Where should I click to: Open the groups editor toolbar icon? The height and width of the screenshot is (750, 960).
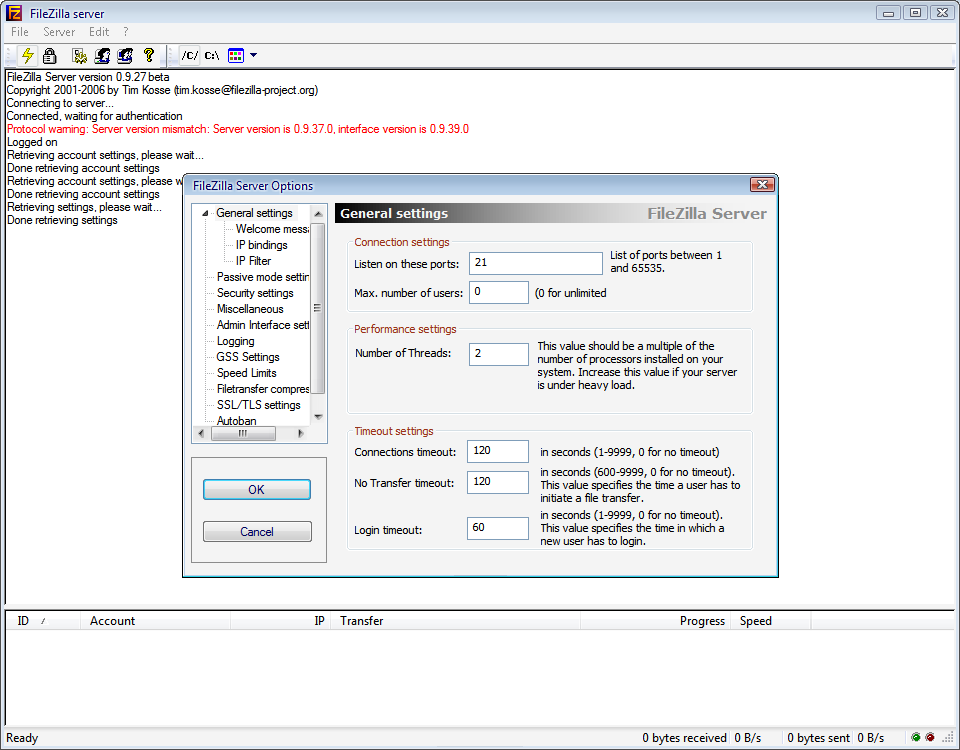click(125, 56)
